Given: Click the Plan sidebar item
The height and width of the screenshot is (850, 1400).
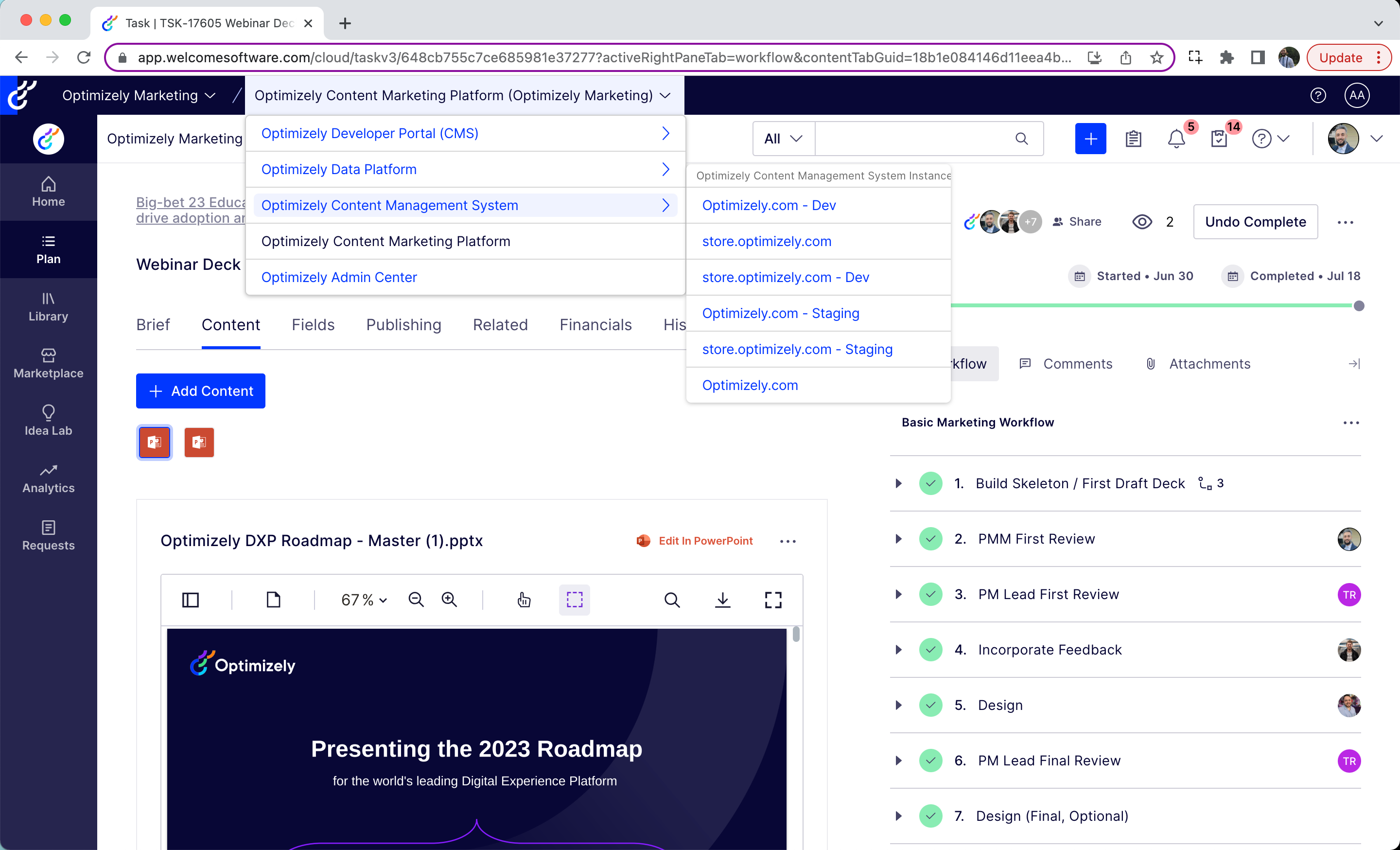Looking at the screenshot, I should click(x=48, y=249).
